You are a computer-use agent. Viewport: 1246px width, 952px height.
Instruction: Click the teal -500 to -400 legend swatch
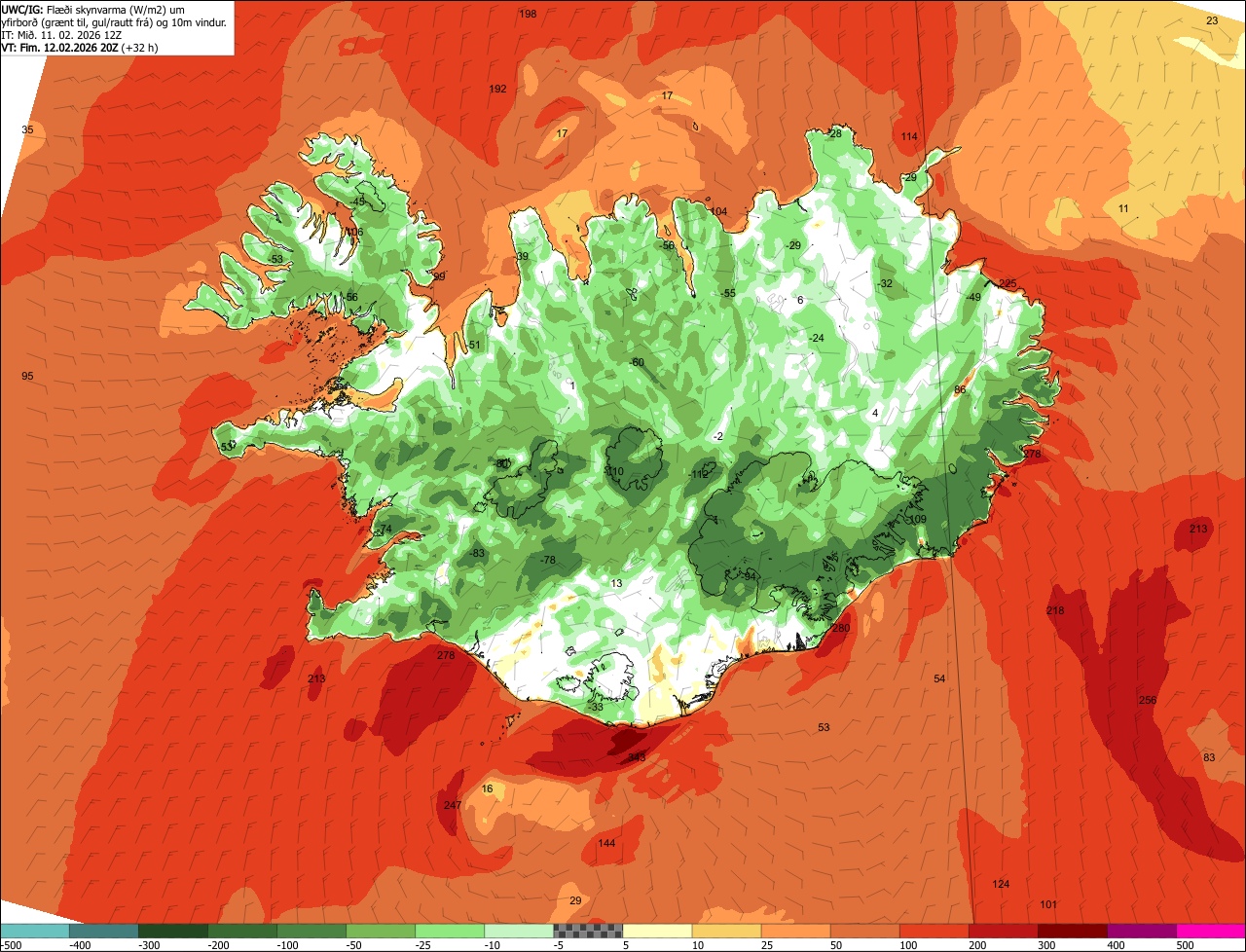pos(34,931)
